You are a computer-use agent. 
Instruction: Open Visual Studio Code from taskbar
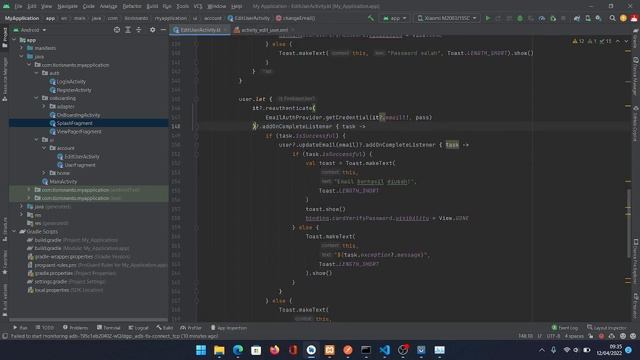(x=384, y=350)
